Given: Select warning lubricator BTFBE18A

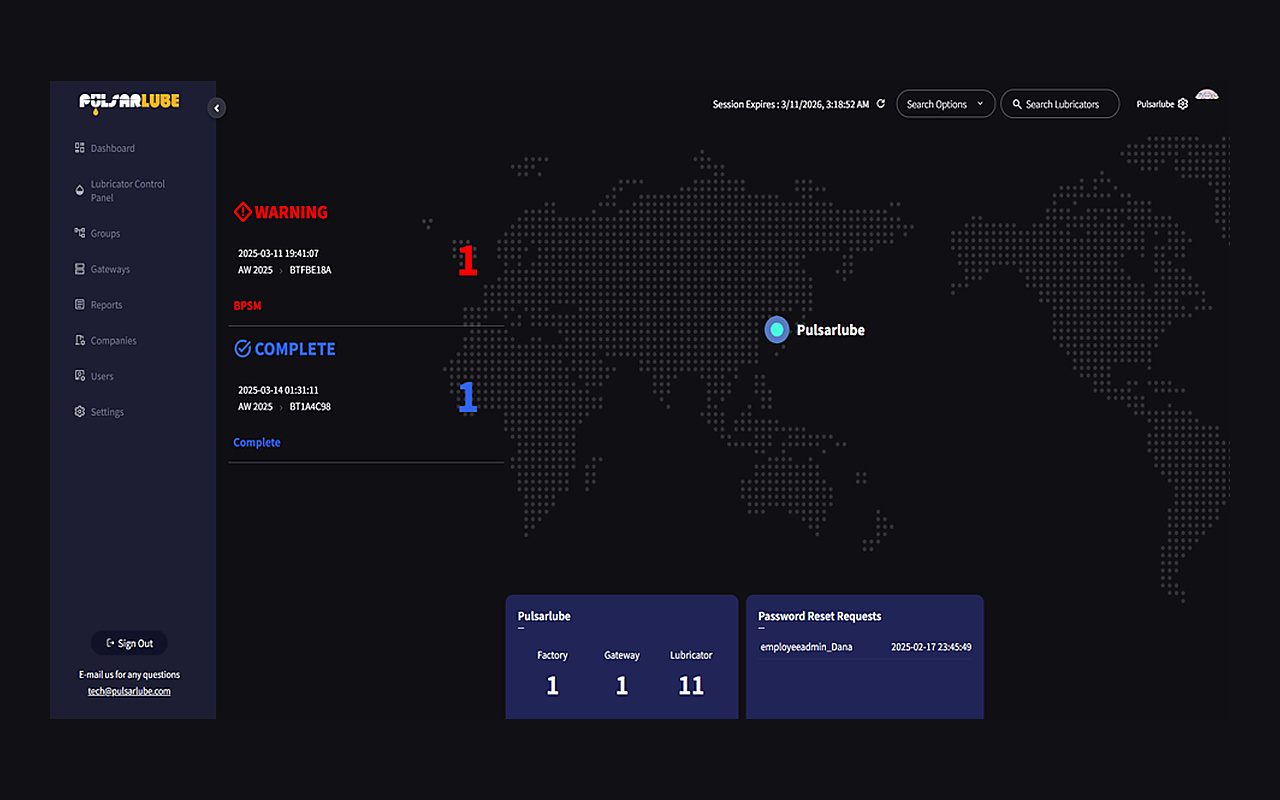Looking at the screenshot, I should tap(310, 270).
